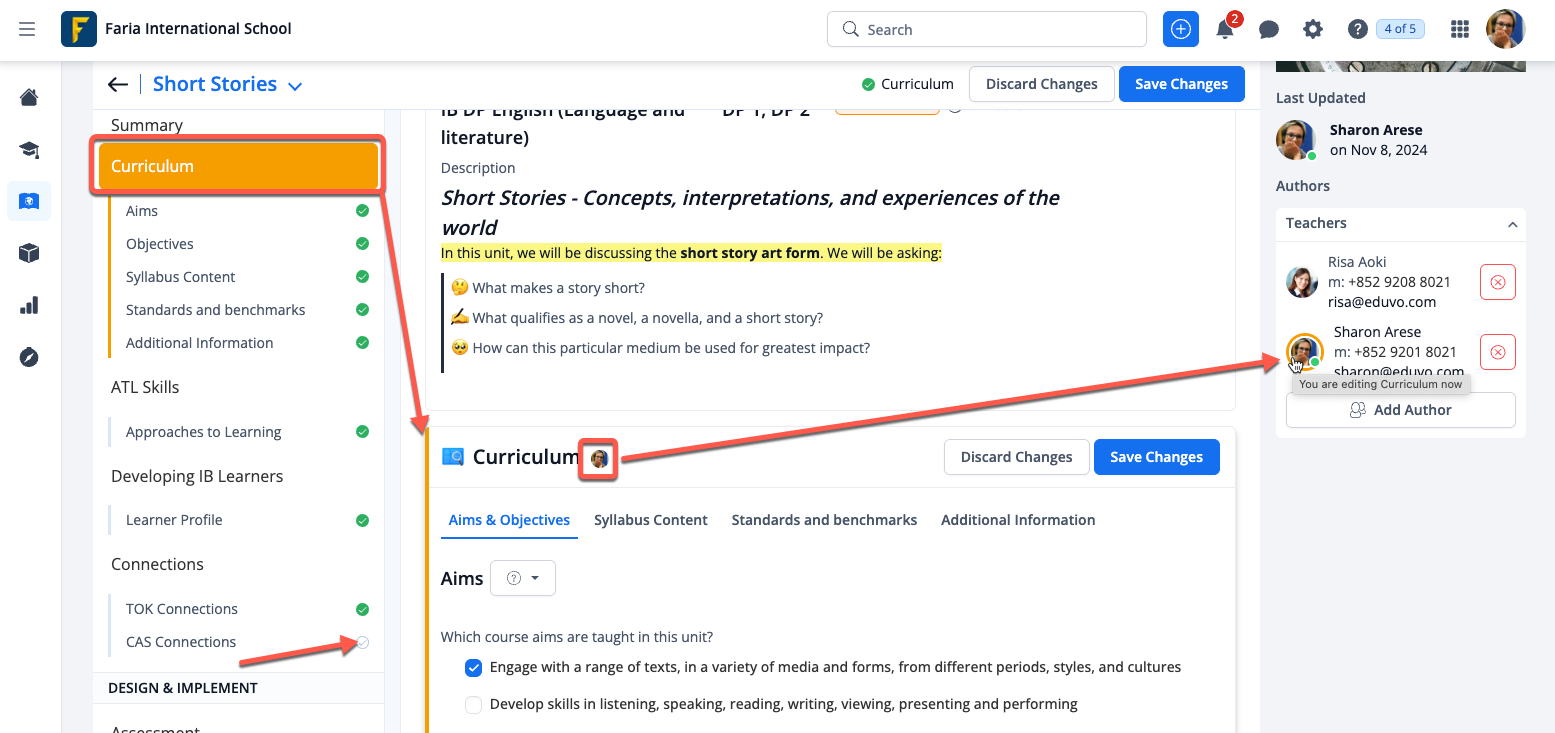Expand the Short Stories unit dropdown
The width and height of the screenshot is (1555, 733).
point(295,86)
